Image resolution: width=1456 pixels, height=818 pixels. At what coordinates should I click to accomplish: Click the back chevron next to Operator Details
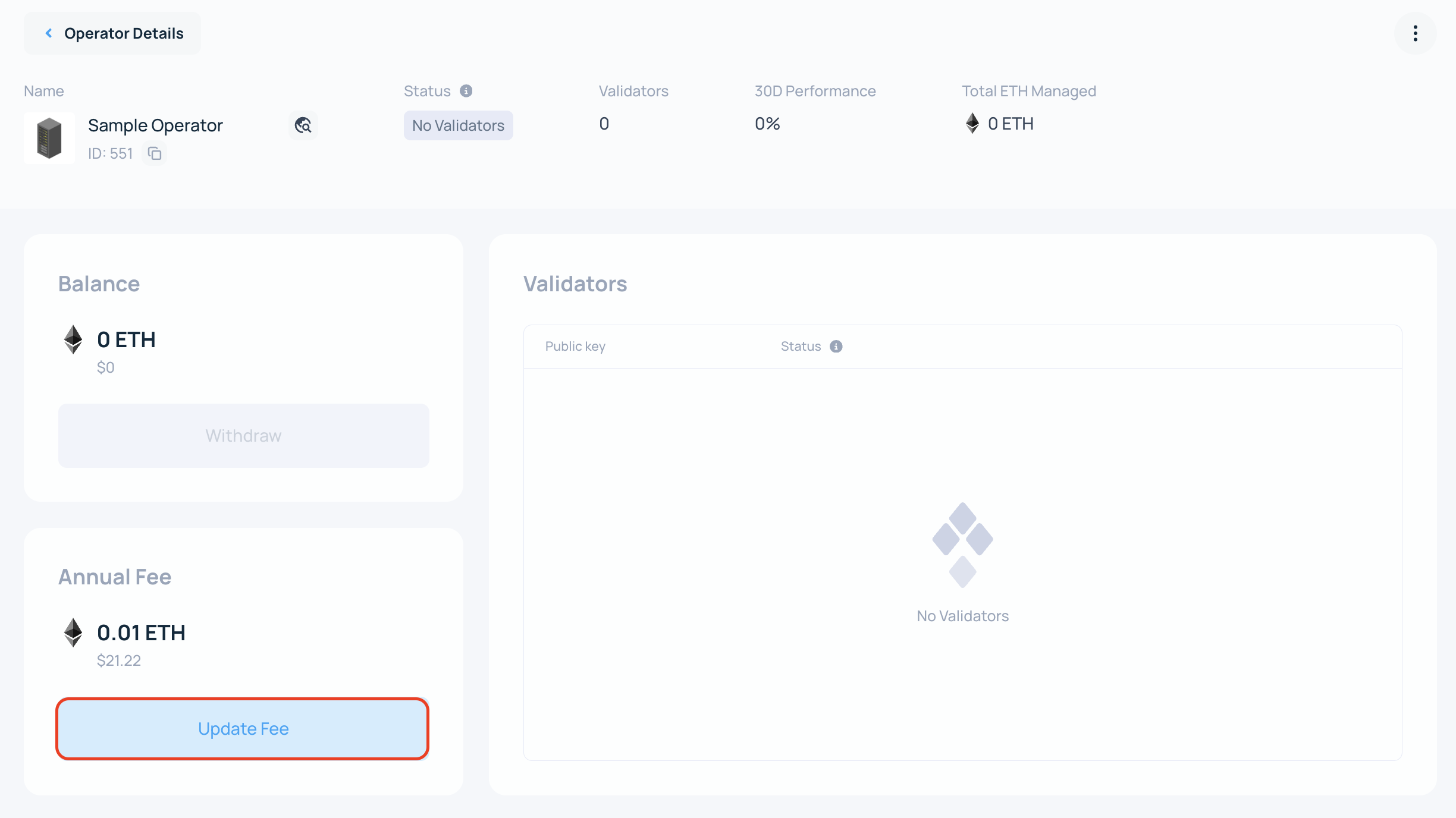[49, 33]
